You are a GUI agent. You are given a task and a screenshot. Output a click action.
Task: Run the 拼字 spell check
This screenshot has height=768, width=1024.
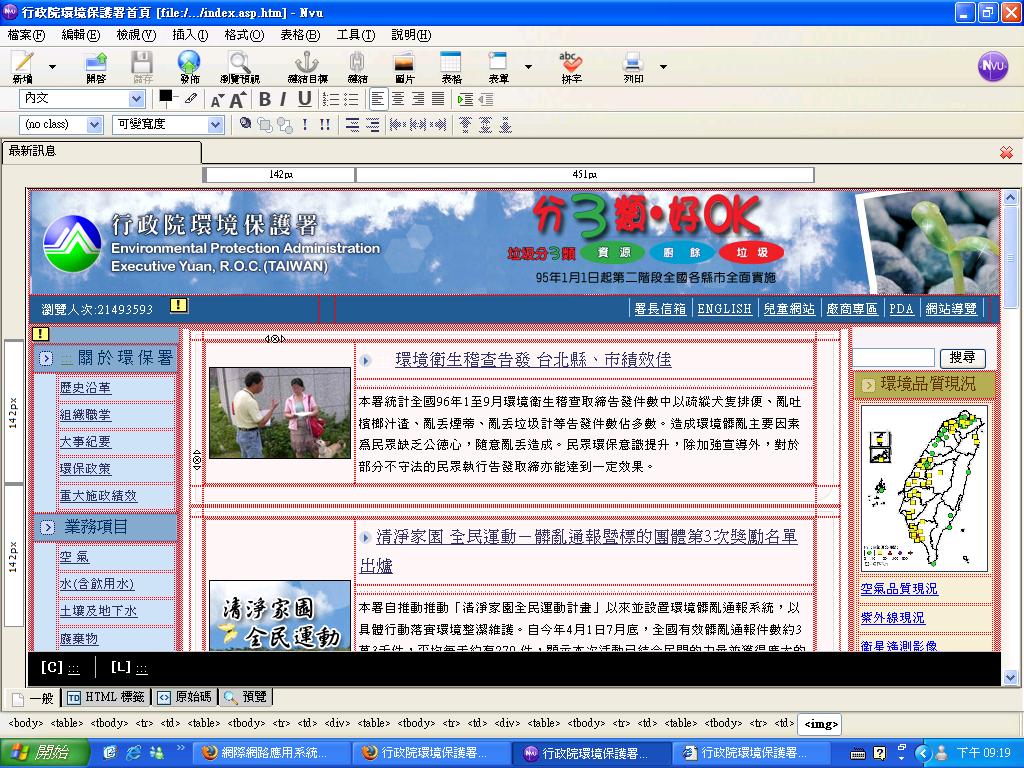click(x=571, y=67)
